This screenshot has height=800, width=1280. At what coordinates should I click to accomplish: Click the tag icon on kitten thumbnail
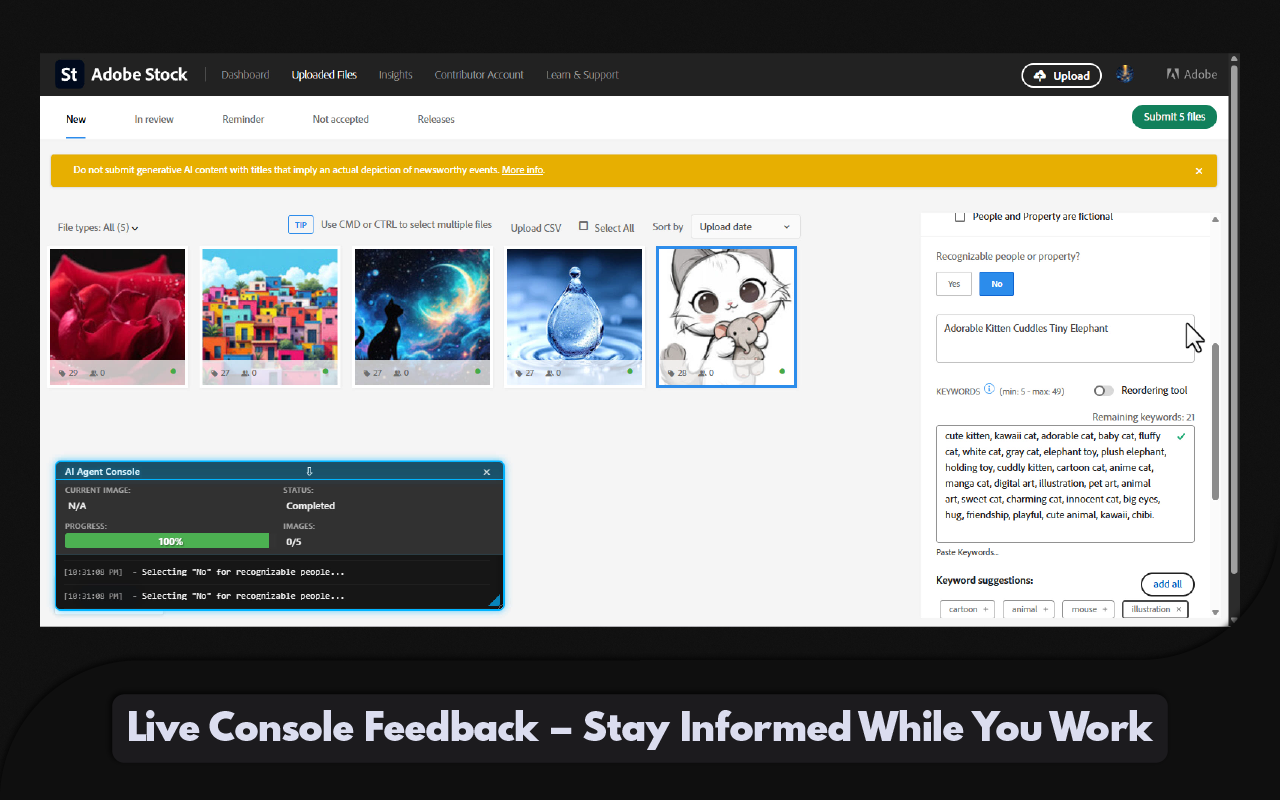(x=669, y=372)
